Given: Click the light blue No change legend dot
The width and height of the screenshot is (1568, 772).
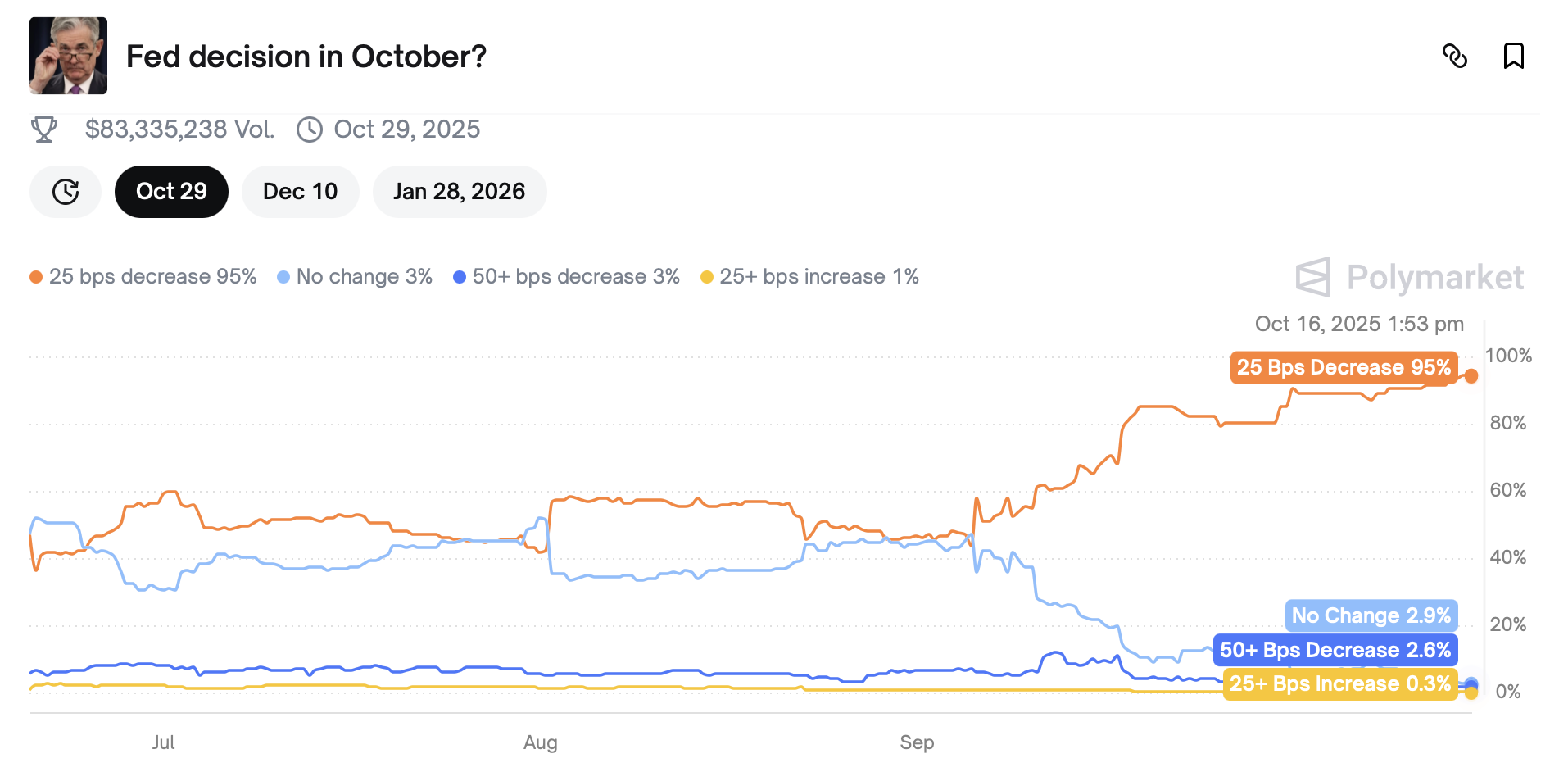Looking at the screenshot, I should pos(283,277).
